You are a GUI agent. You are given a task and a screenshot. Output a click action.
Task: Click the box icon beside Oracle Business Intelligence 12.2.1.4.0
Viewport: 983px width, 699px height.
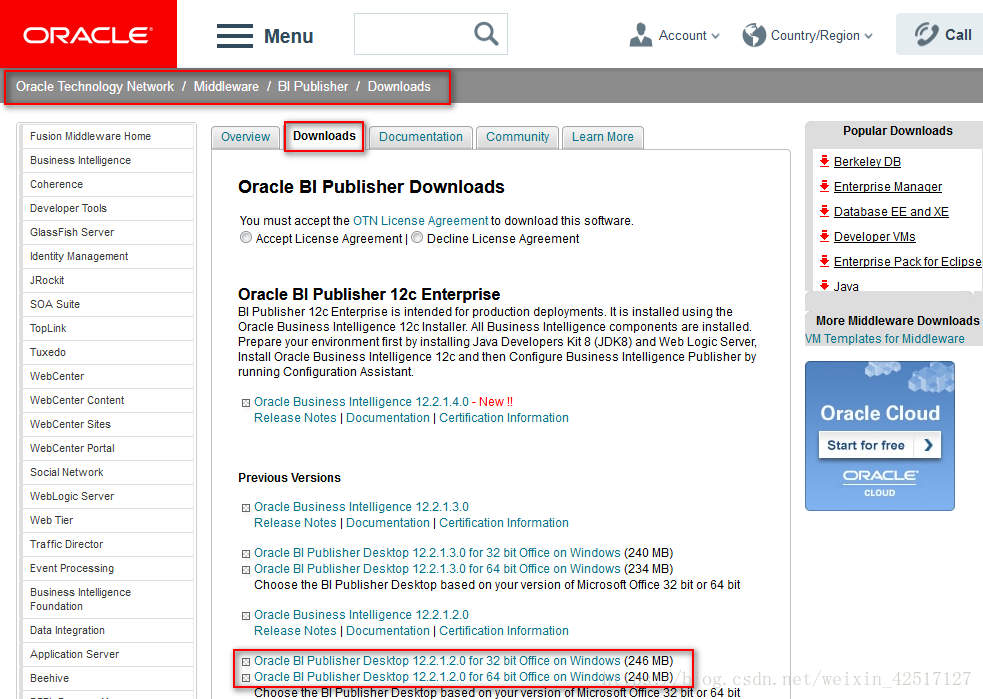click(x=246, y=403)
